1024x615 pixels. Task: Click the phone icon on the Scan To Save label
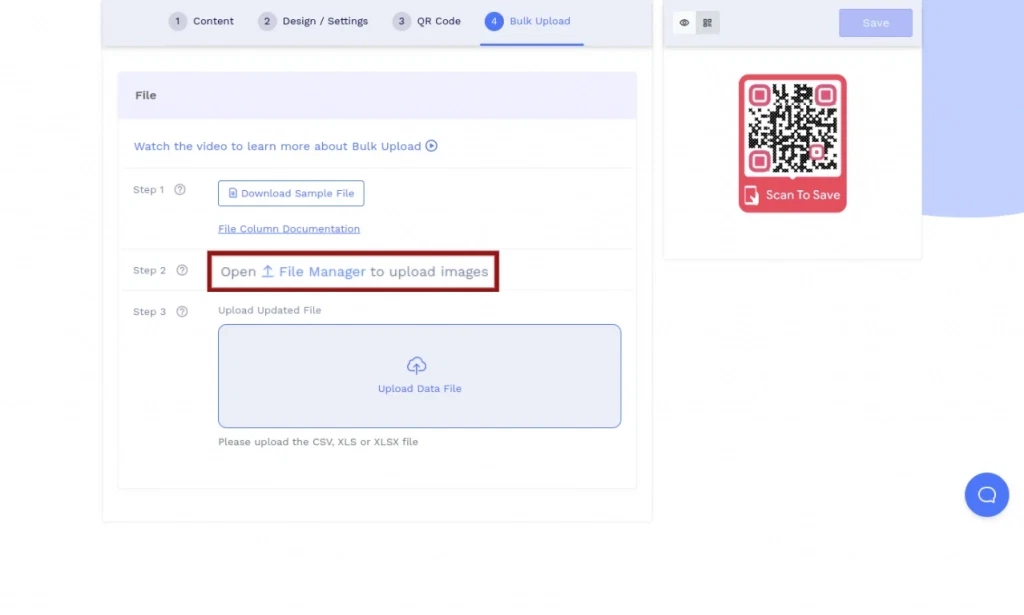(752, 195)
